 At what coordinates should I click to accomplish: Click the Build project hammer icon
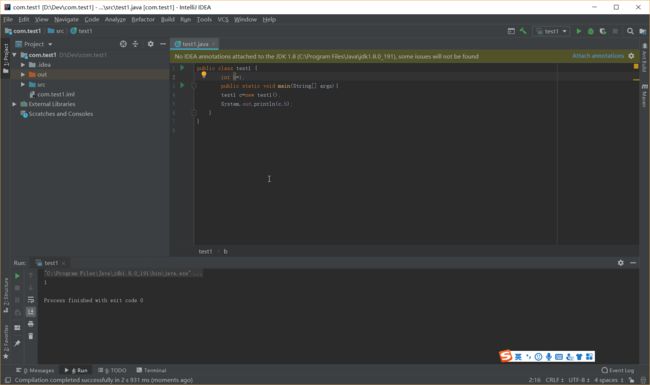(523, 31)
